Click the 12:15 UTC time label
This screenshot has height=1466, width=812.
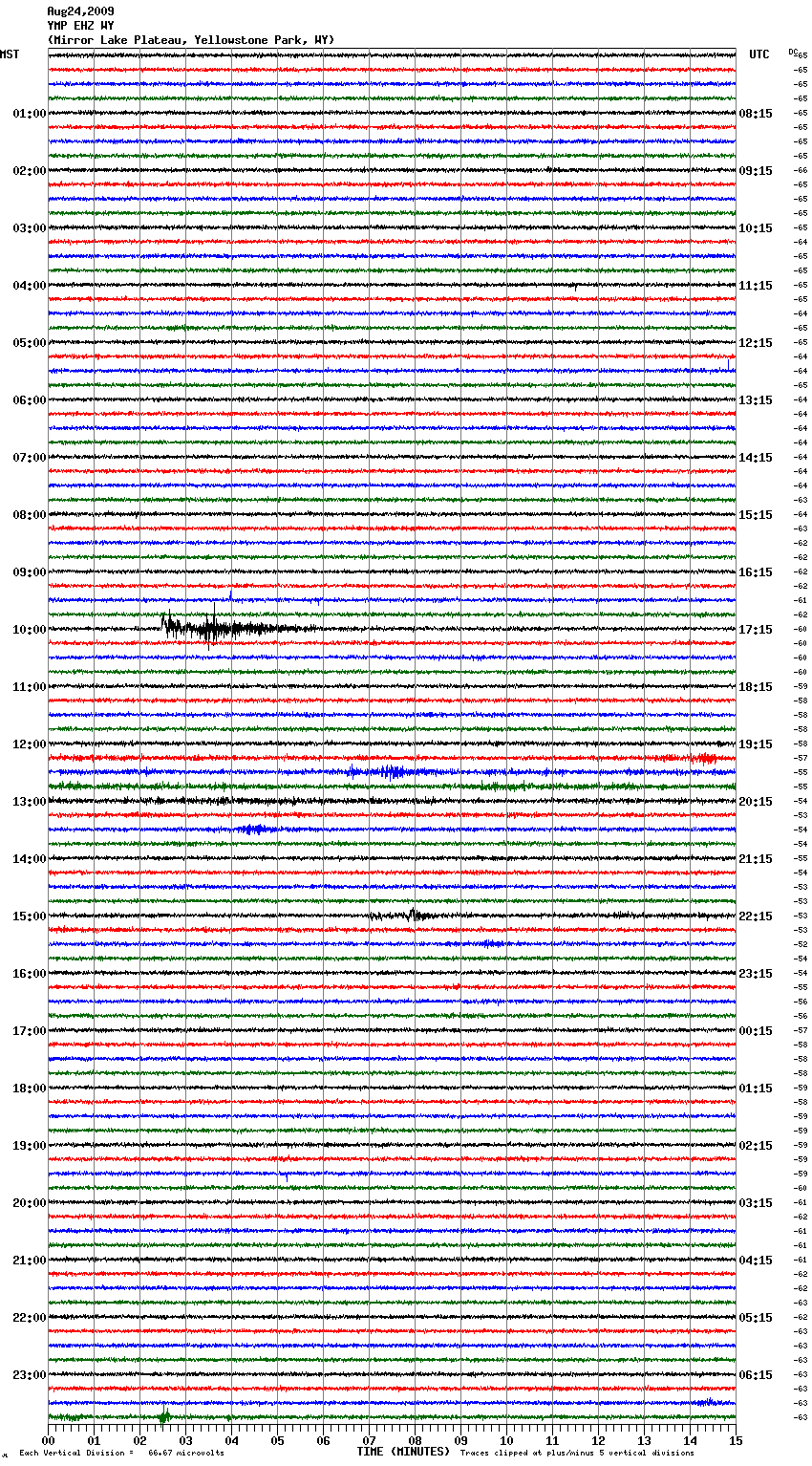pos(756,343)
